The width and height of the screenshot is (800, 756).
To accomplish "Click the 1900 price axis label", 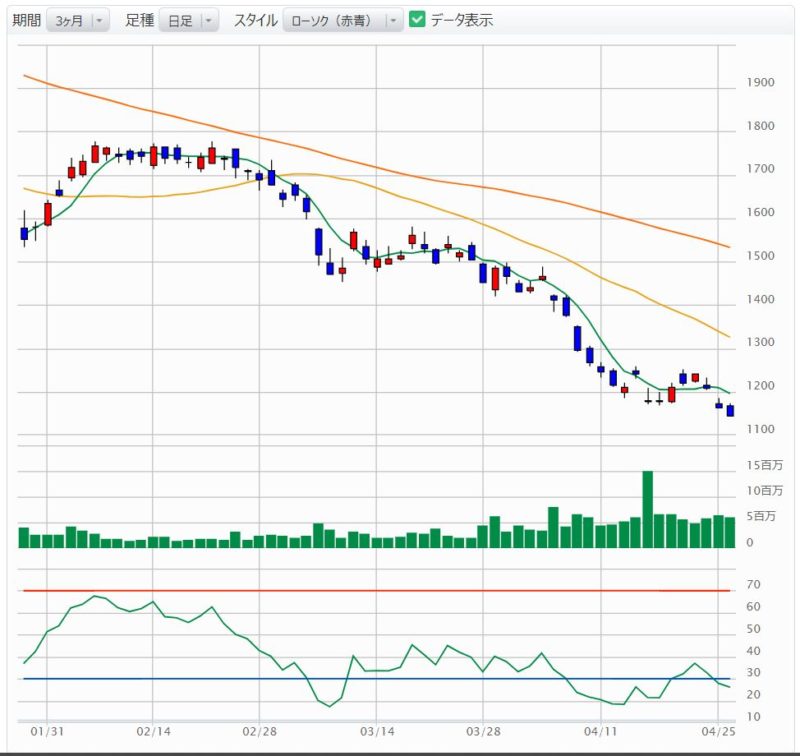I will (x=762, y=83).
